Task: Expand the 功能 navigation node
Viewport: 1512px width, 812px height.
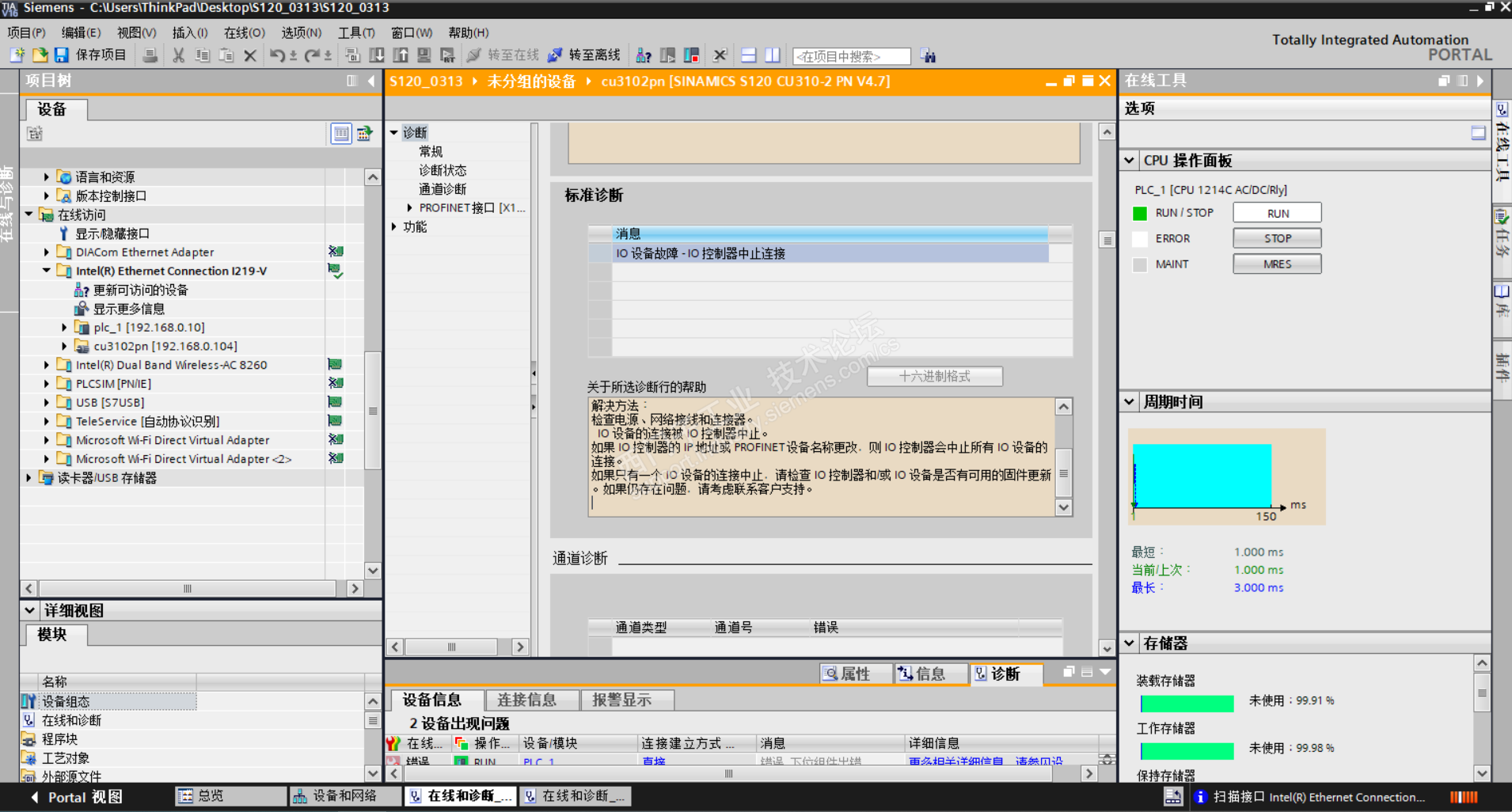Action: [393, 226]
